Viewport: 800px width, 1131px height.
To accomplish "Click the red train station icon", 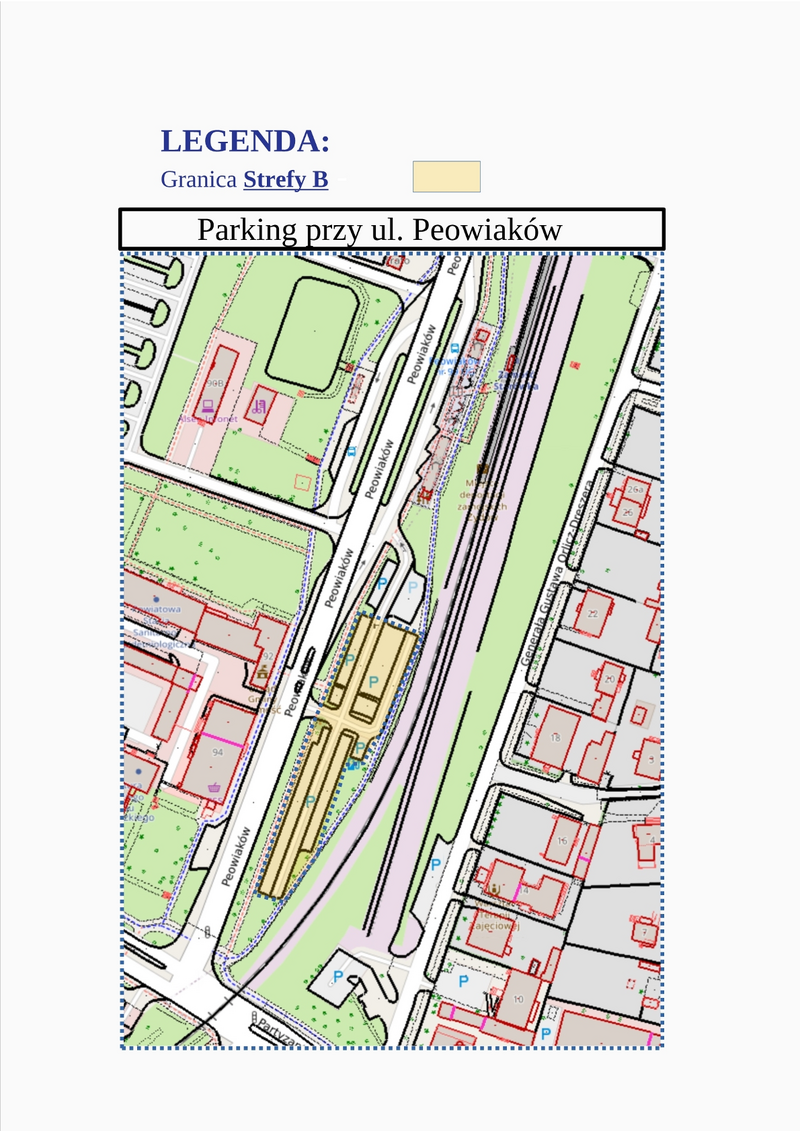I will tap(514, 362).
